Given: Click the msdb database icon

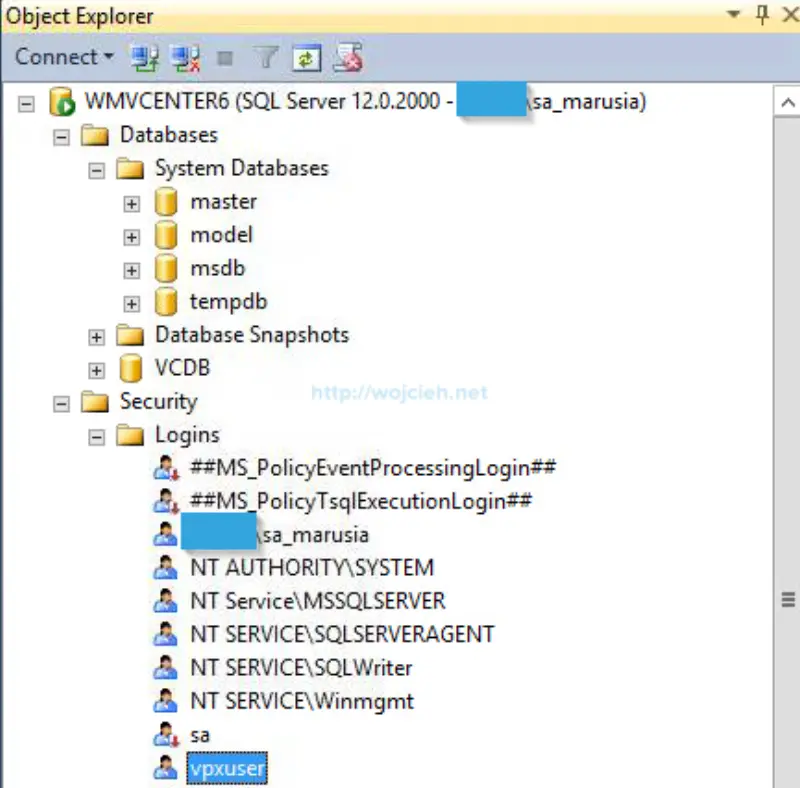Looking at the screenshot, I should point(166,268).
